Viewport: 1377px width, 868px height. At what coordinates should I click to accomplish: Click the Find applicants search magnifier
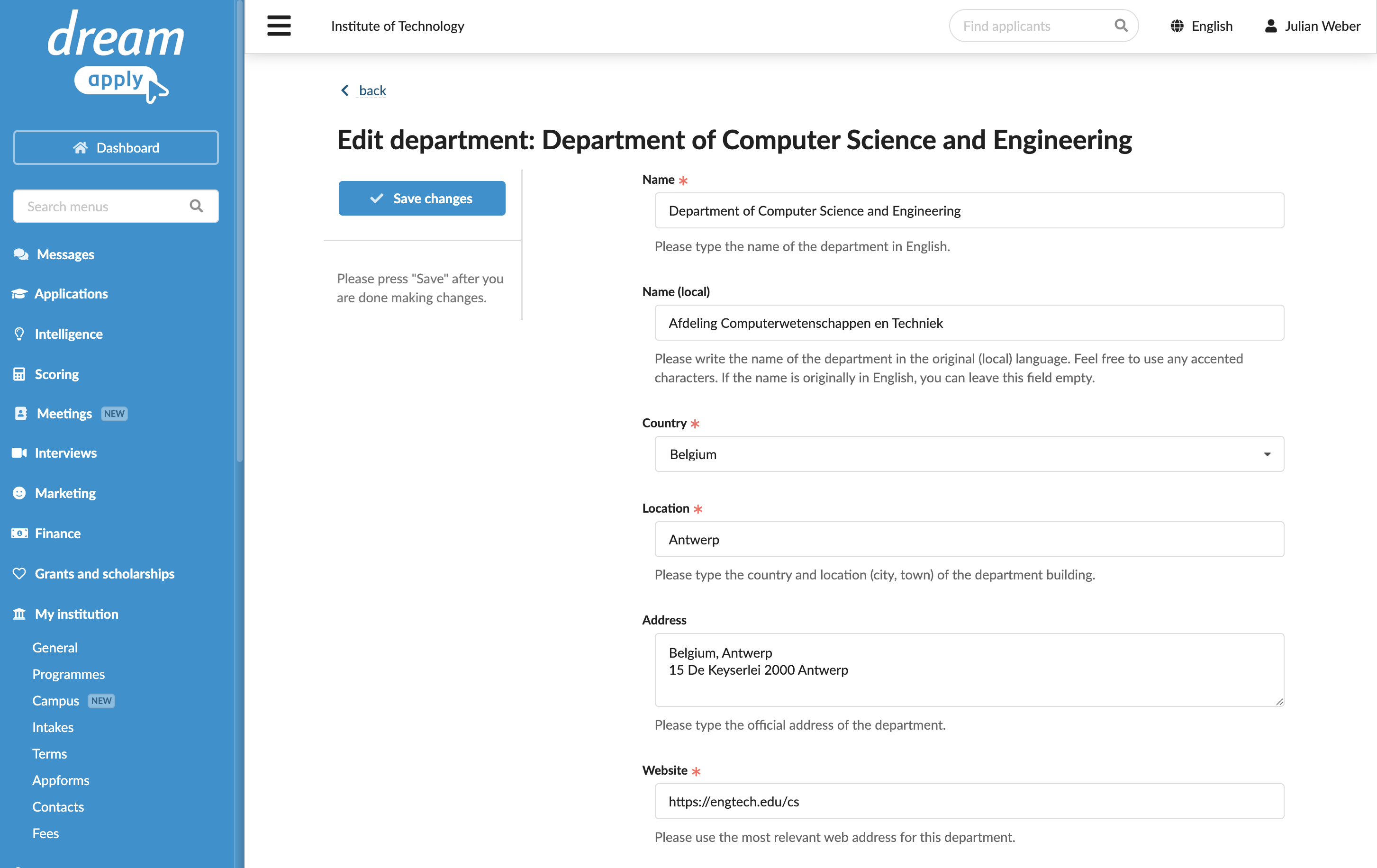tap(1121, 26)
